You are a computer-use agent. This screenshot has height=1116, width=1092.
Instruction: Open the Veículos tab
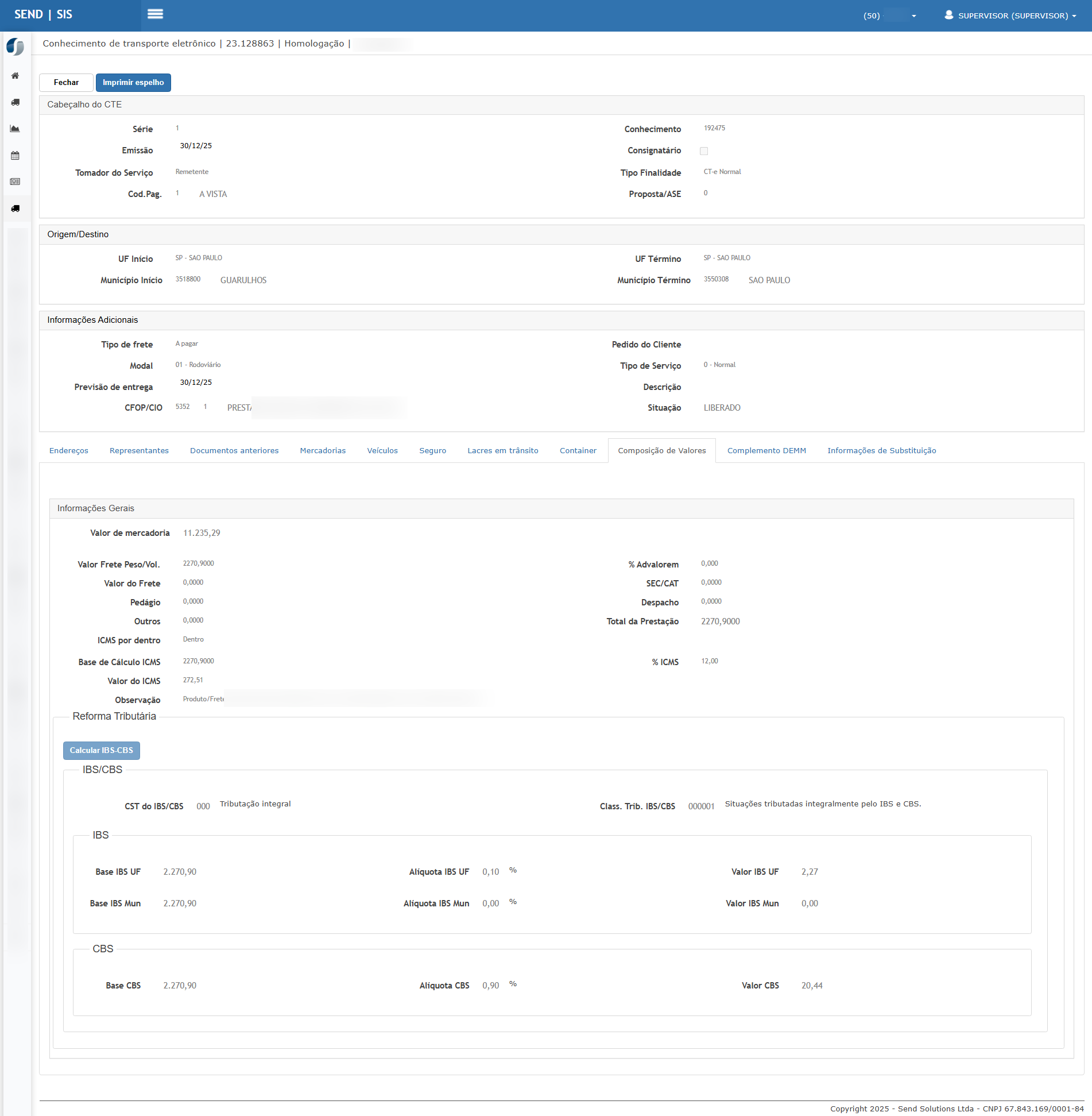(x=382, y=451)
